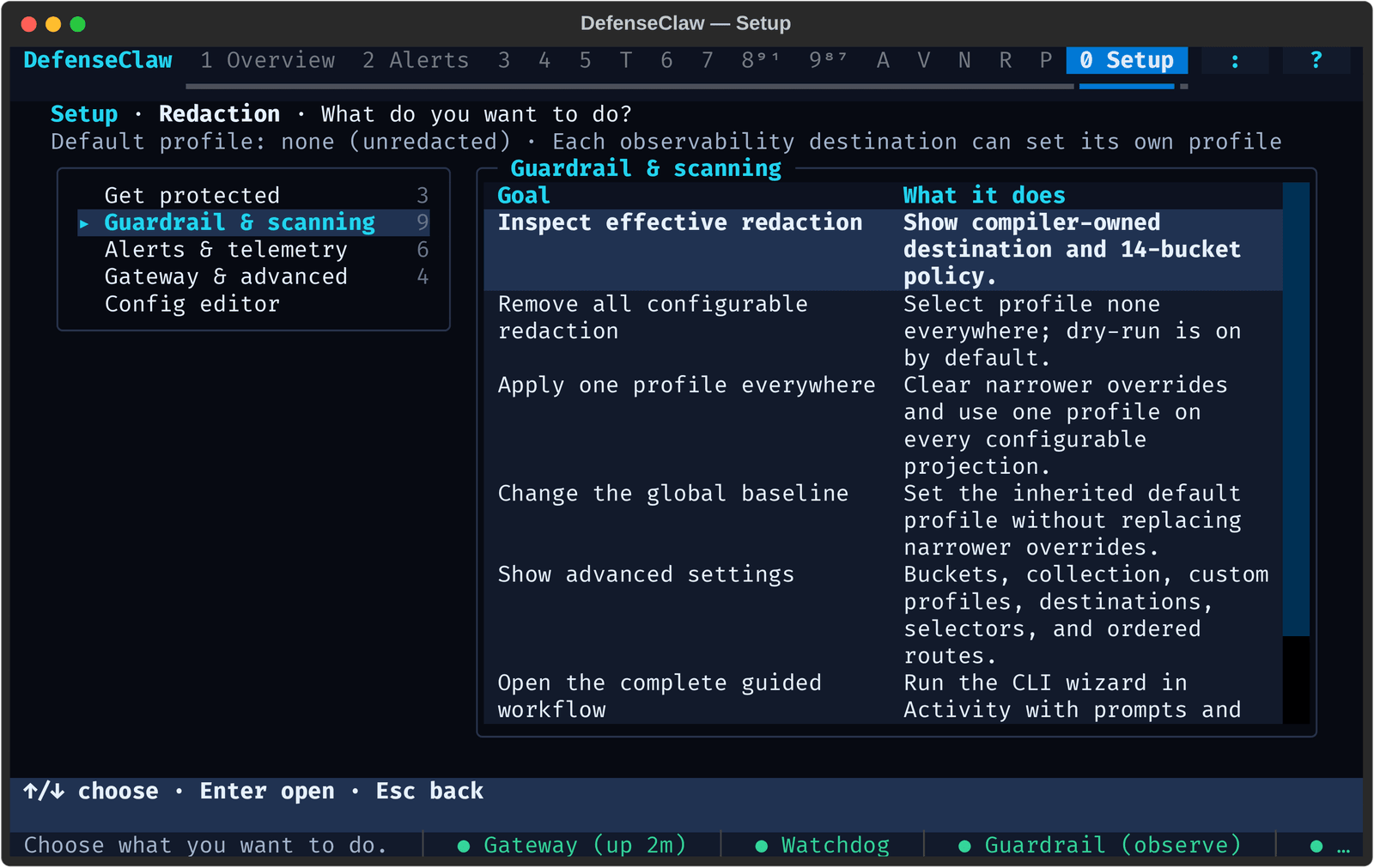Select tab number 4

pyautogui.click(x=544, y=60)
